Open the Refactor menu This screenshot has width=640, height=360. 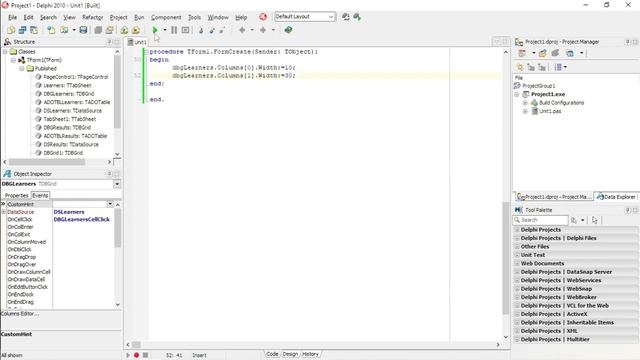92,17
